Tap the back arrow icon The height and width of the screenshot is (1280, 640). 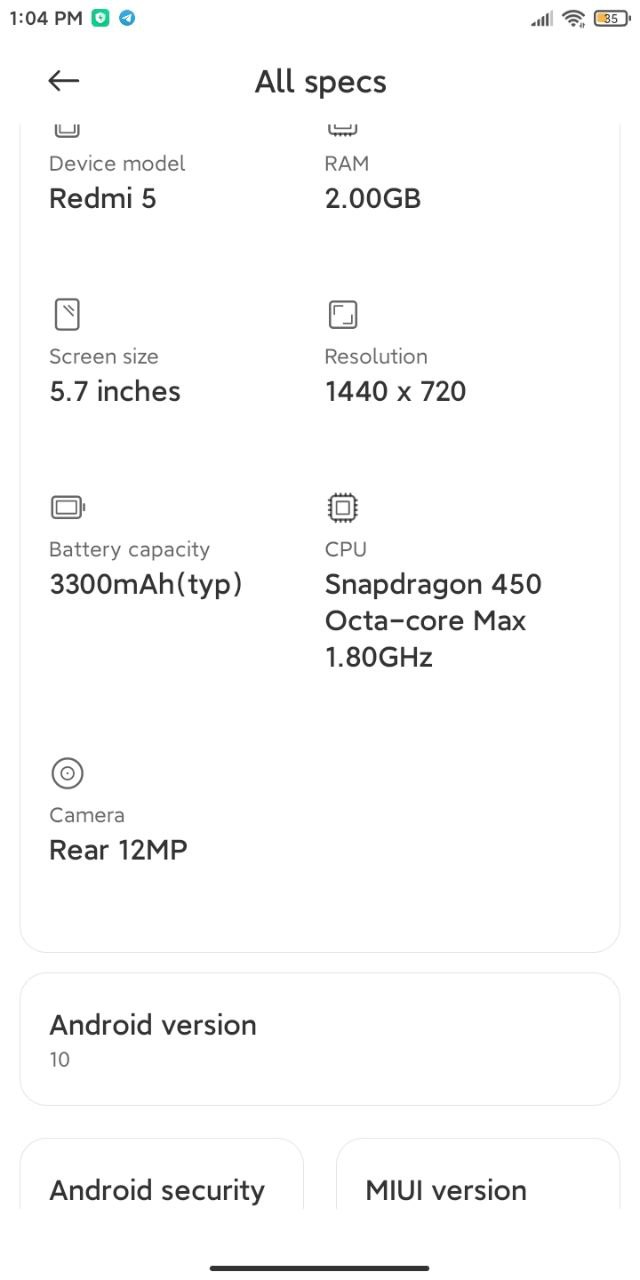(x=64, y=81)
